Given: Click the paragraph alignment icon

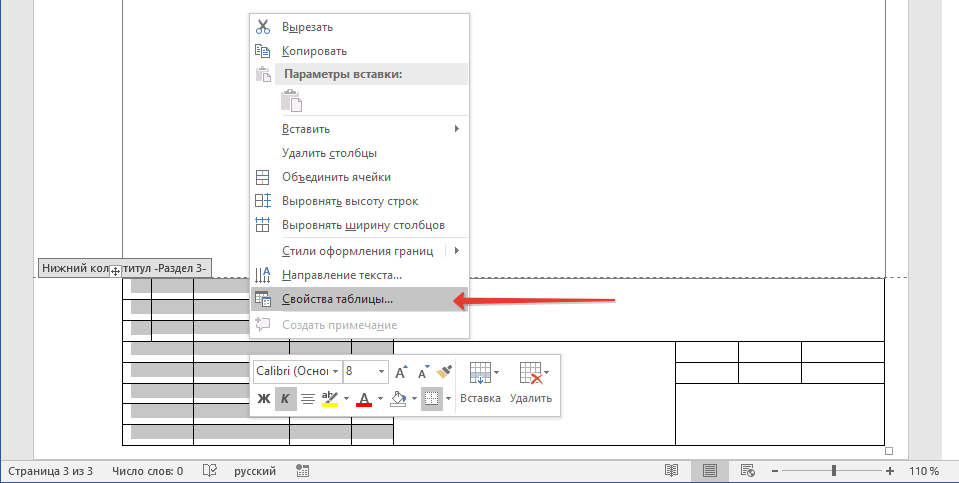Looking at the screenshot, I should [x=308, y=399].
